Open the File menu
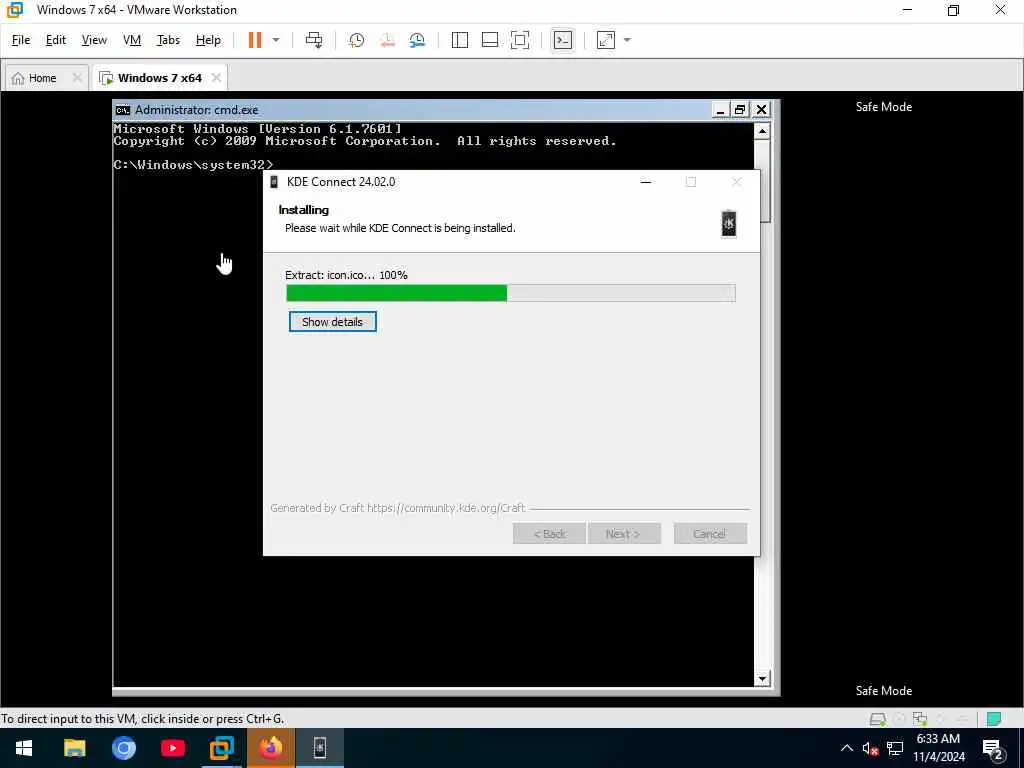 click(x=21, y=40)
